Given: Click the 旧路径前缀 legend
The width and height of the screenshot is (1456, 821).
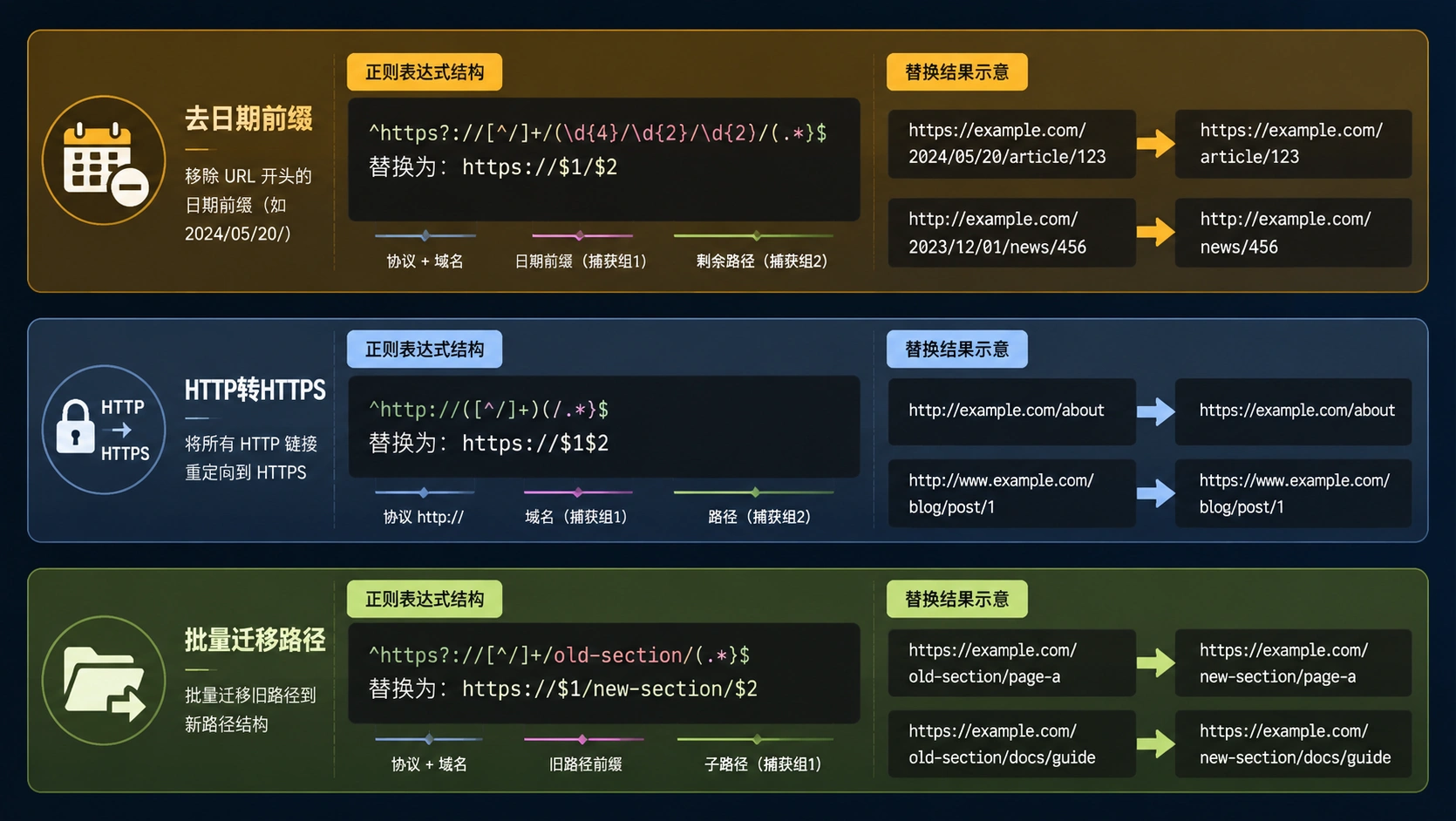Looking at the screenshot, I should tap(585, 764).
